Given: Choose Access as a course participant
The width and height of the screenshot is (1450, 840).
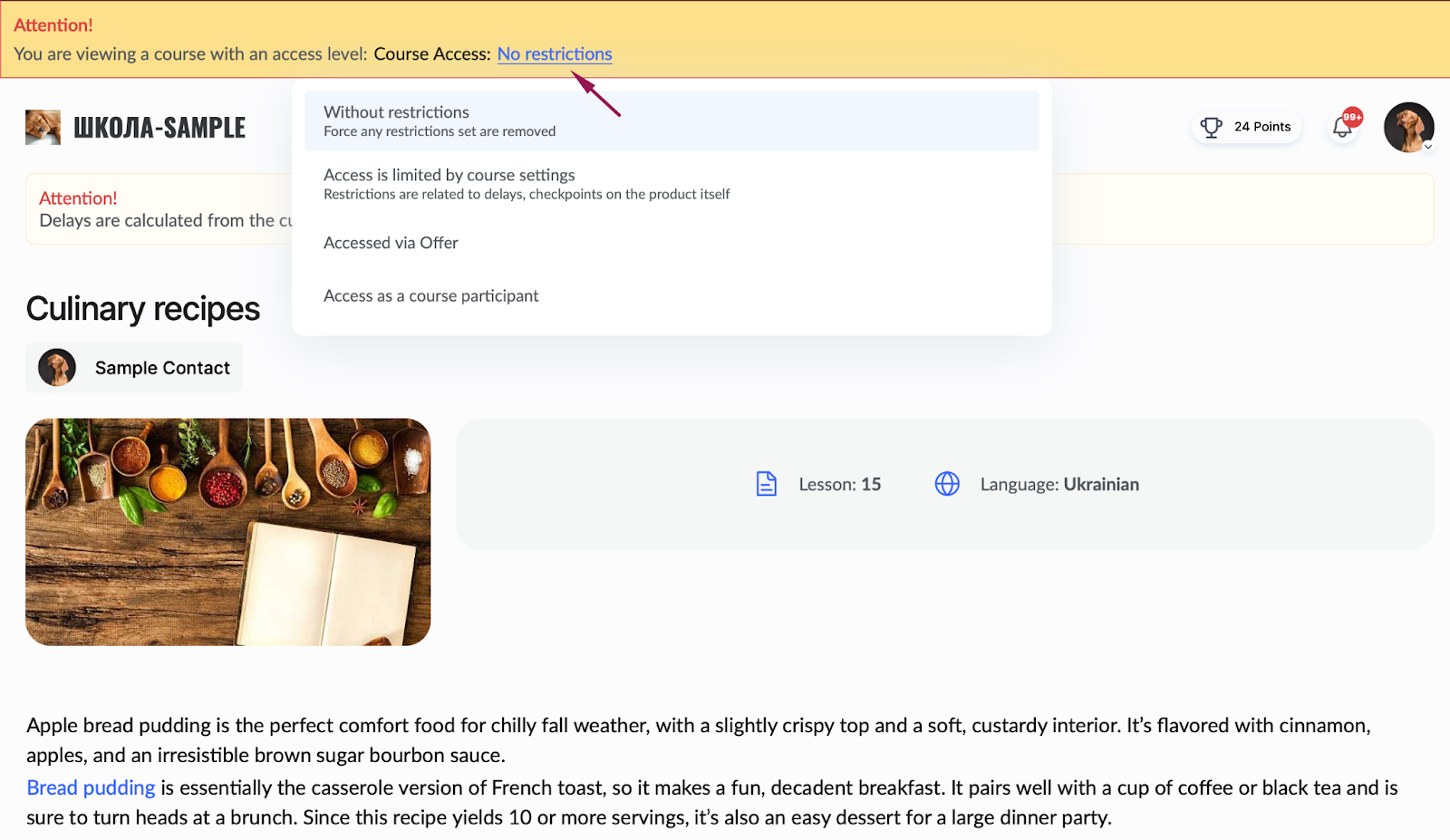Looking at the screenshot, I should (x=672, y=295).
